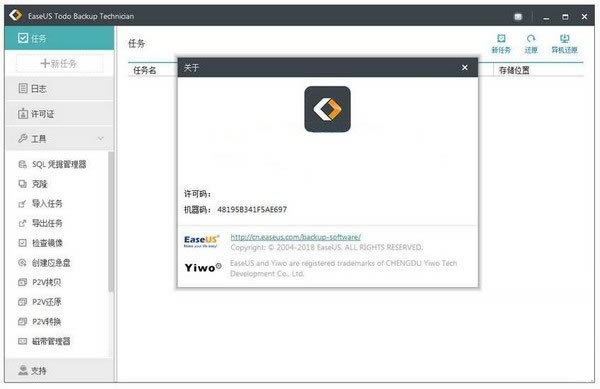Click the sidebar tools list scrollbar
Image resolution: width=600 pixels, height=389 pixels.
[x=111, y=222]
